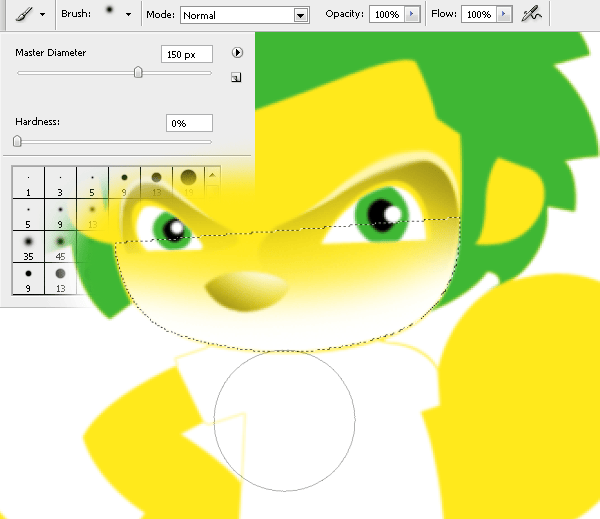Open the Opacity slider arrow button
600x519 pixels.
click(x=411, y=15)
